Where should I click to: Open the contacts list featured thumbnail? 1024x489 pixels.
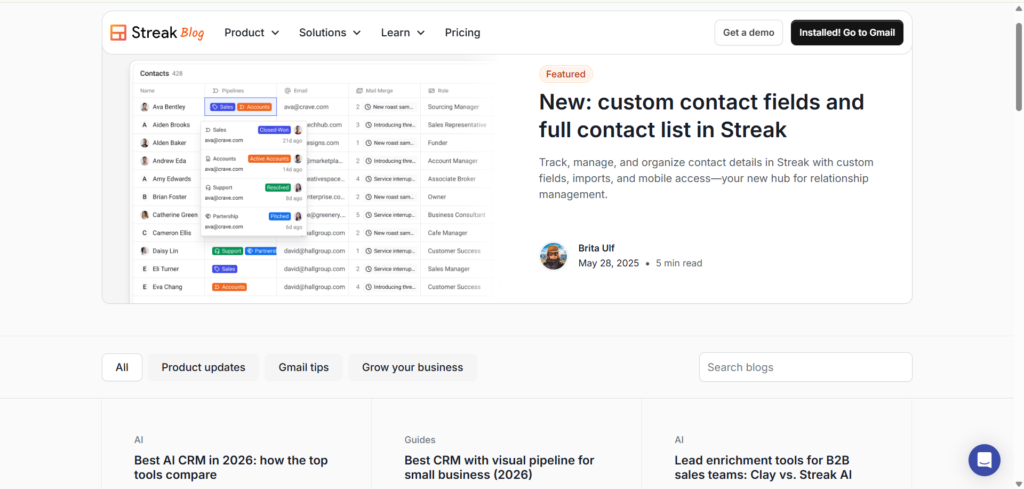(x=313, y=181)
